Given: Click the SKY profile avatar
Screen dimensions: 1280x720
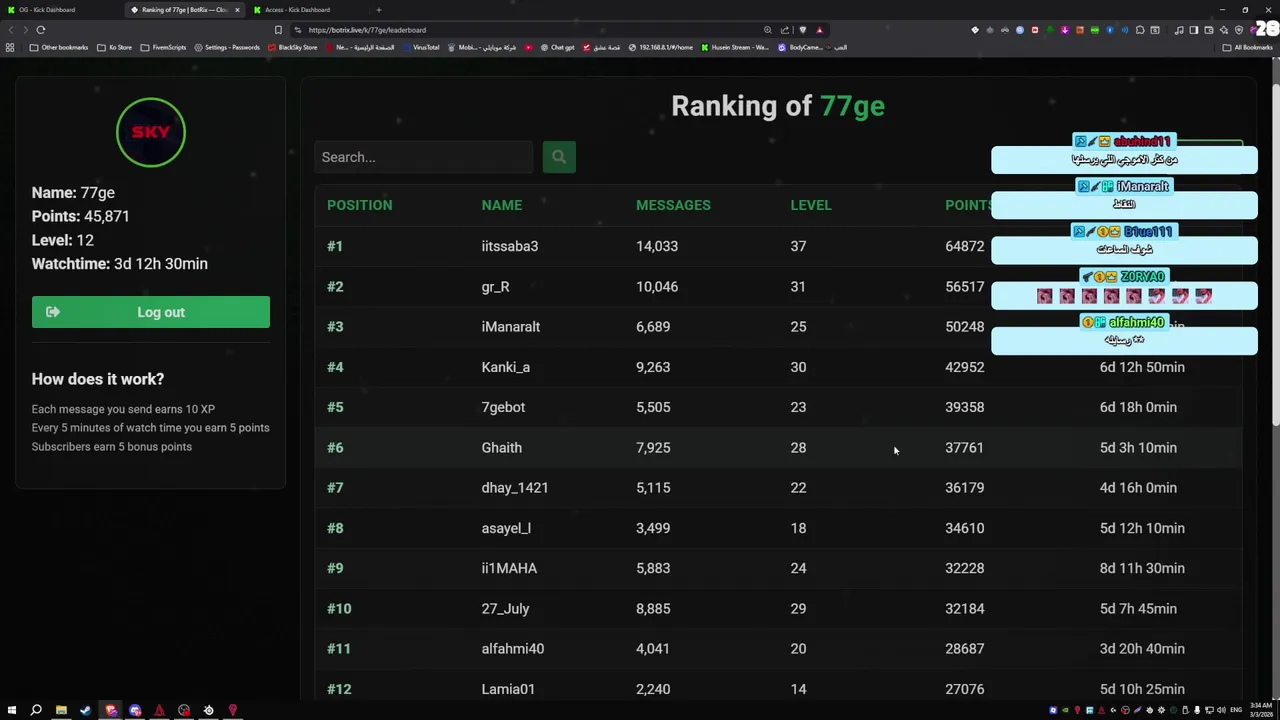Looking at the screenshot, I should (x=151, y=132).
